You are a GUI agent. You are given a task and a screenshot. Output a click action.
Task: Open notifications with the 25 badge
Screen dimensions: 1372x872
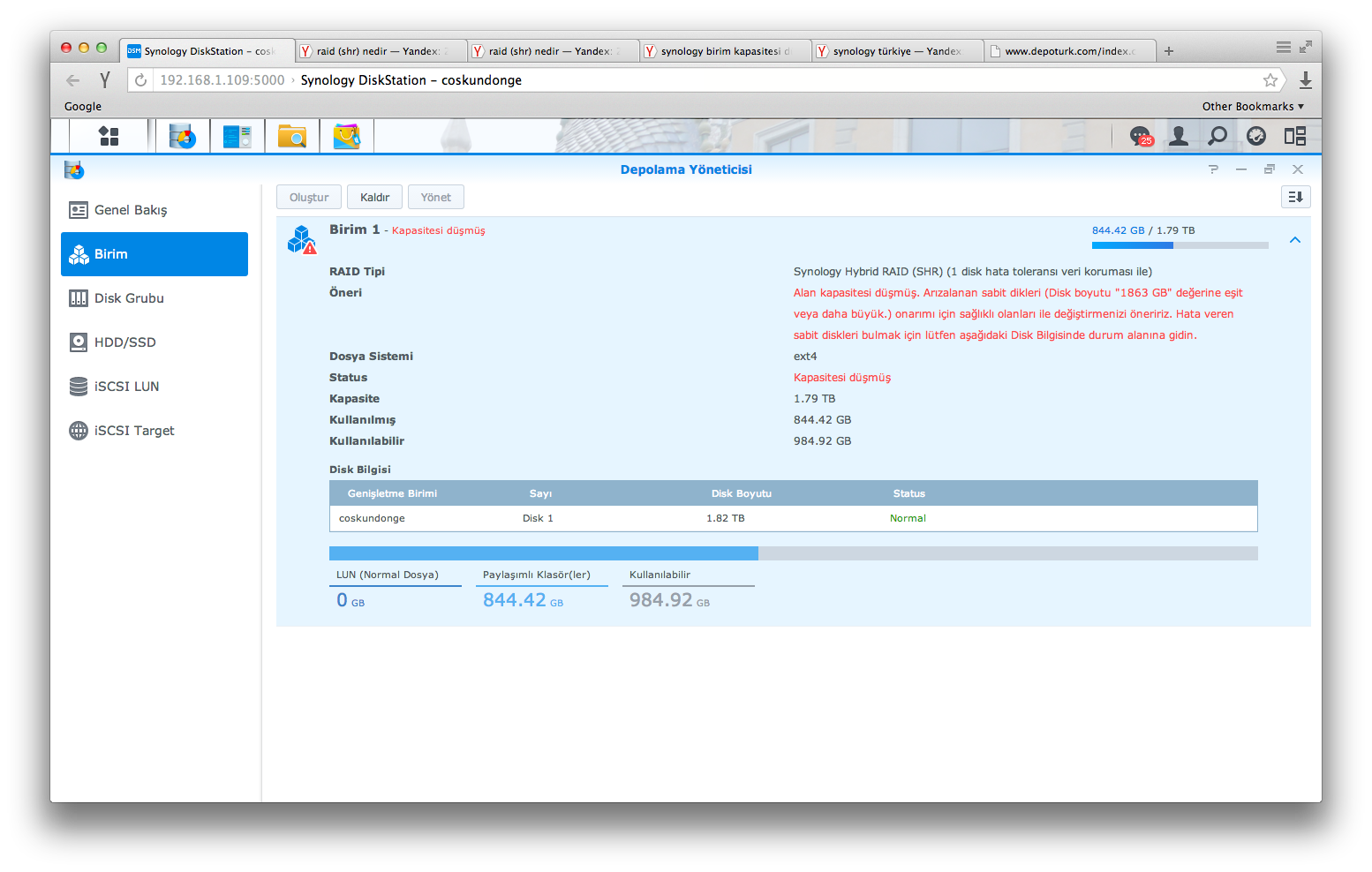[x=1141, y=136]
